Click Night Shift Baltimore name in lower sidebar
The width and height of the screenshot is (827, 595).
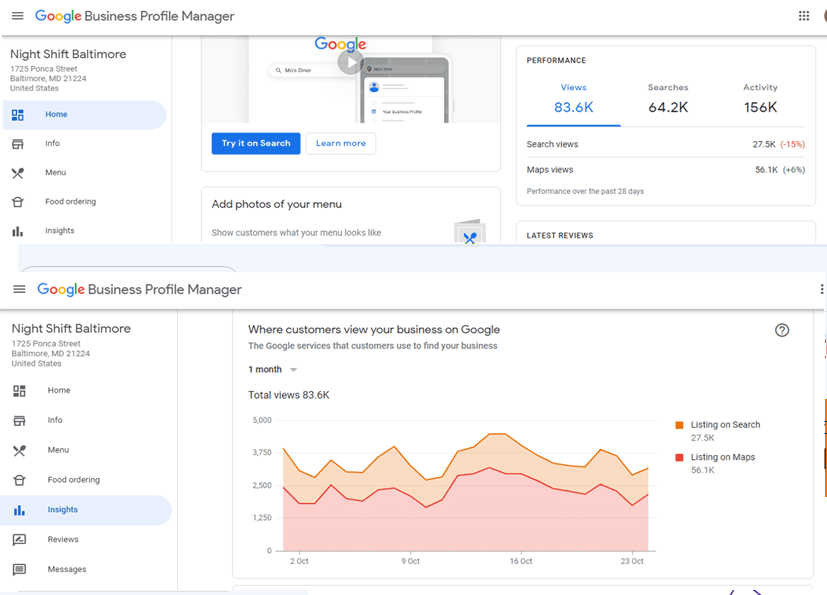pos(71,329)
